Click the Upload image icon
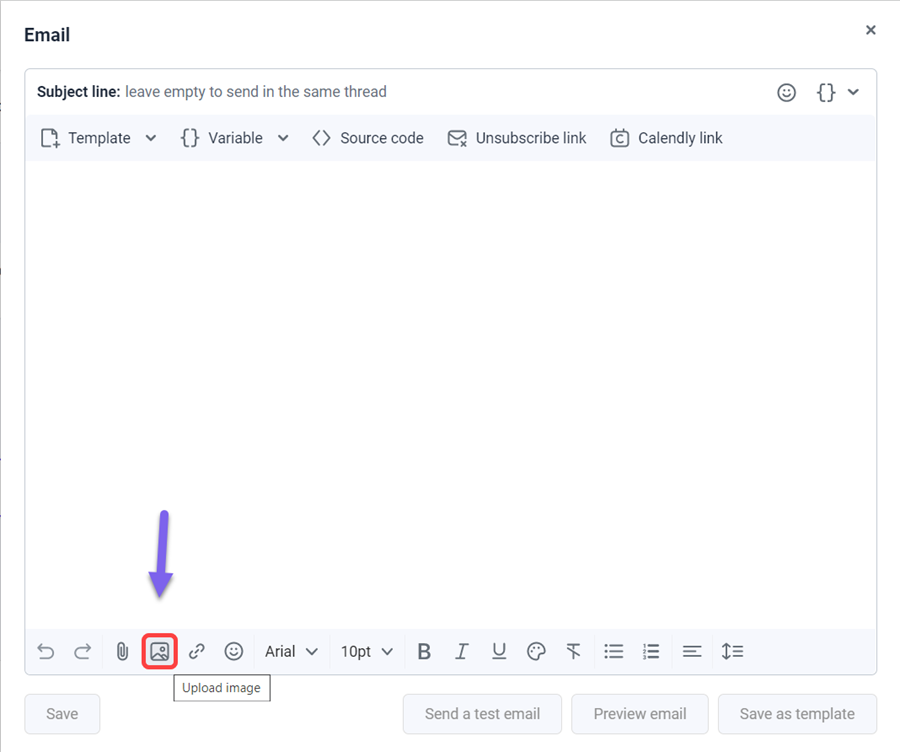Screen dimensions: 900x752 pos(159,651)
